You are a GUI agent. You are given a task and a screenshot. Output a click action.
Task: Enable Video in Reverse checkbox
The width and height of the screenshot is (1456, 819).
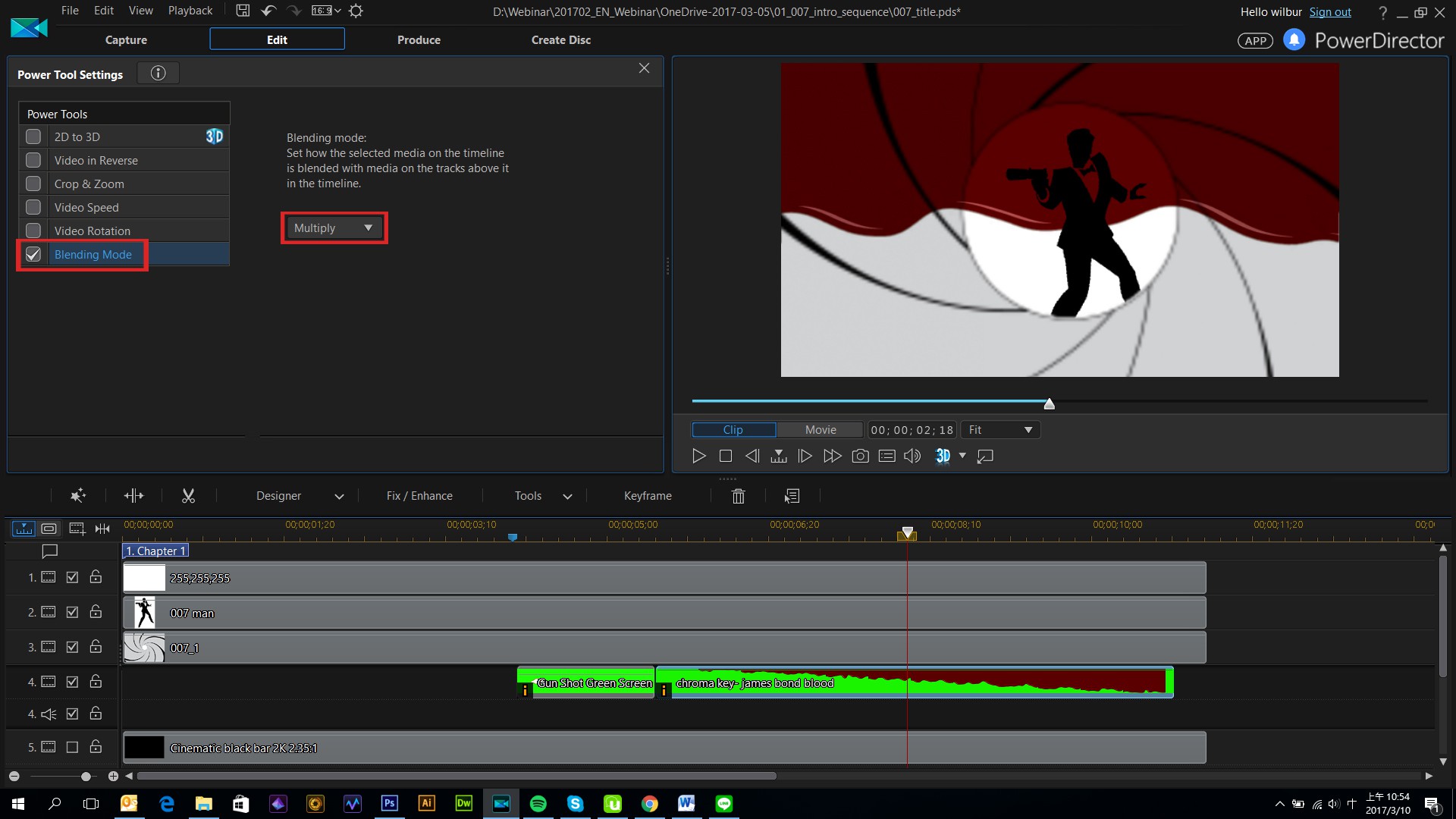click(33, 160)
